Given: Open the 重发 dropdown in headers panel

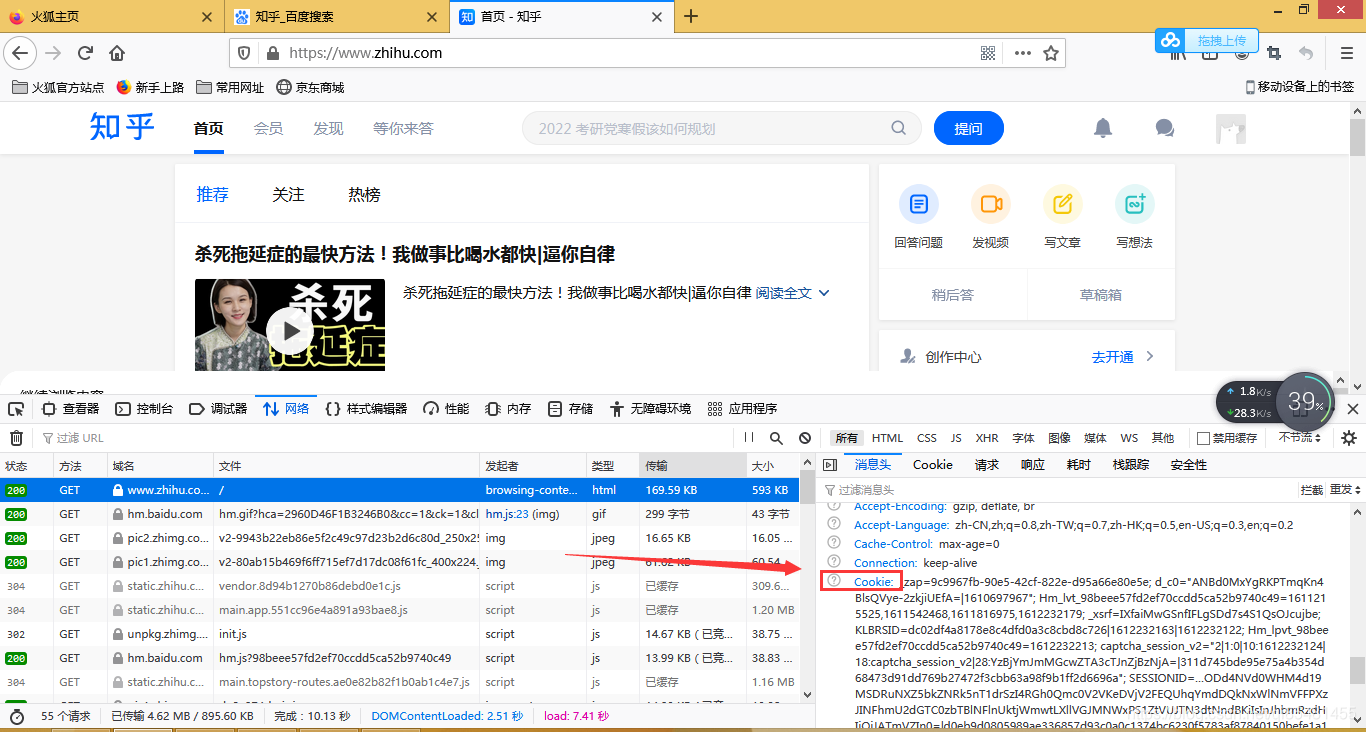Looking at the screenshot, I should (x=1345, y=490).
